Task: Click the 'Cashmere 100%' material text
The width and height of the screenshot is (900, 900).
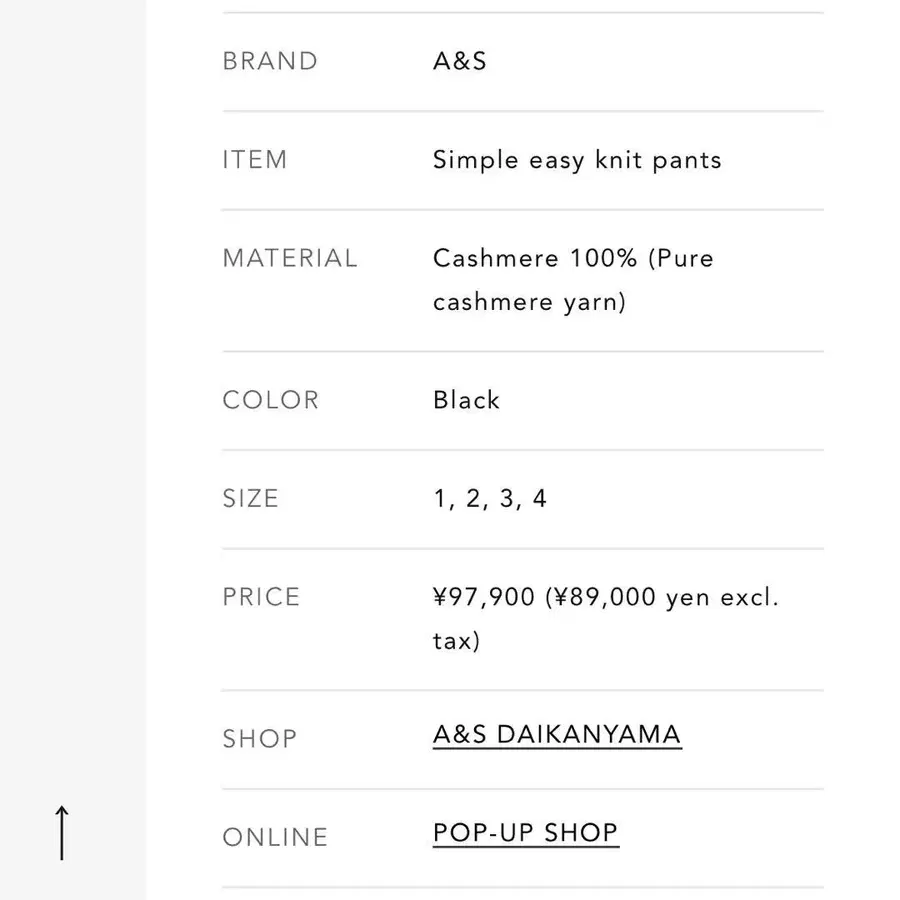Action: [x=534, y=258]
